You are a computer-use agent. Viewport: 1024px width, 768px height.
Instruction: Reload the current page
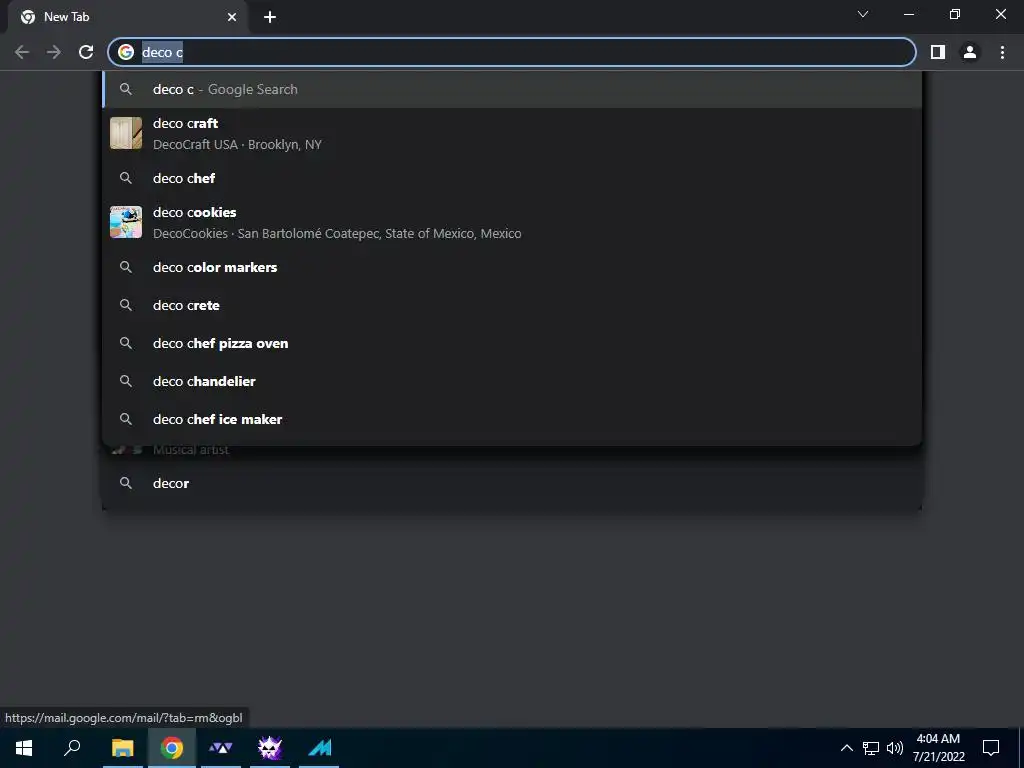pos(86,52)
